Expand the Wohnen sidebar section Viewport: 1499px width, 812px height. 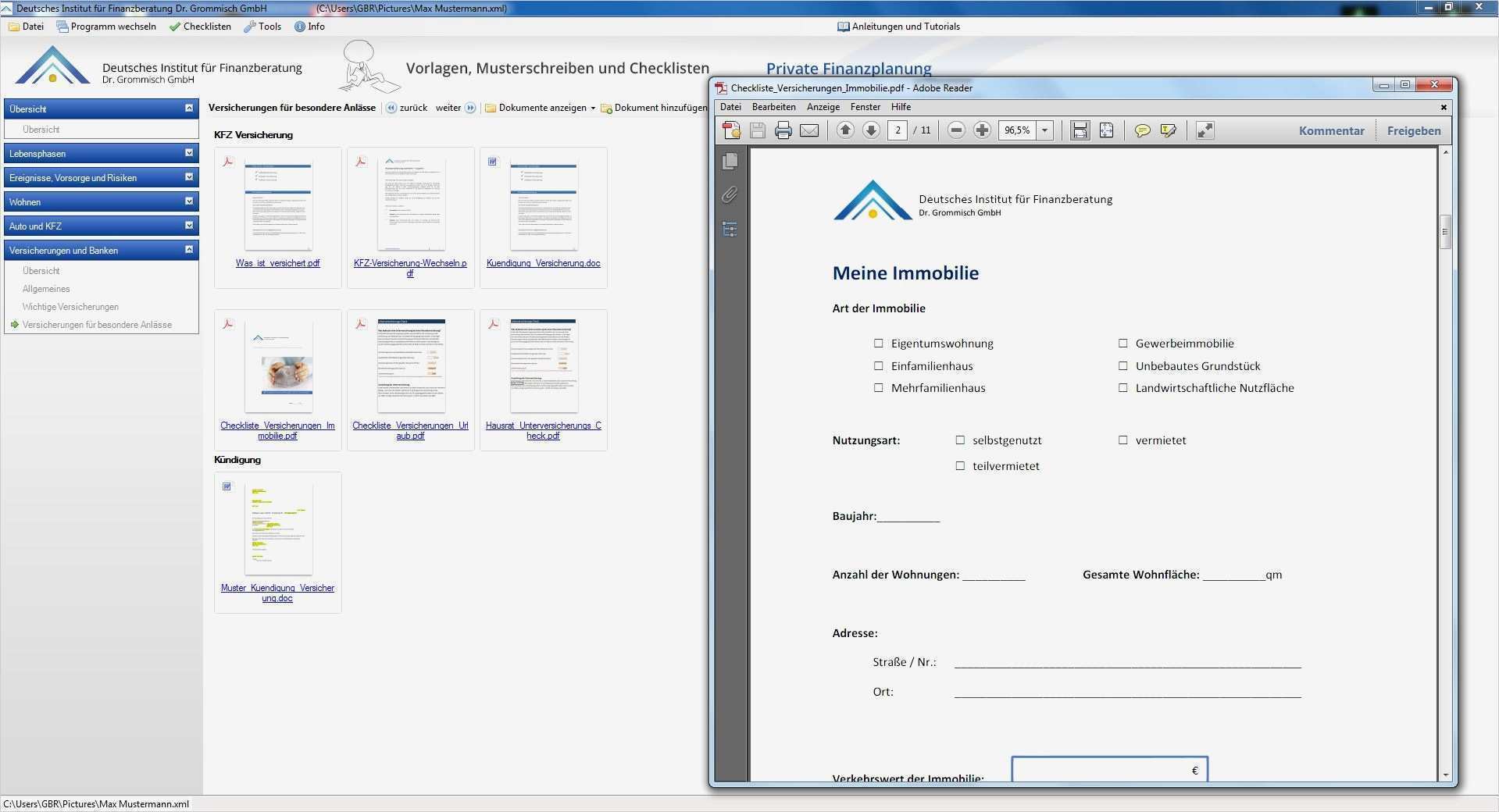click(x=188, y=201)
